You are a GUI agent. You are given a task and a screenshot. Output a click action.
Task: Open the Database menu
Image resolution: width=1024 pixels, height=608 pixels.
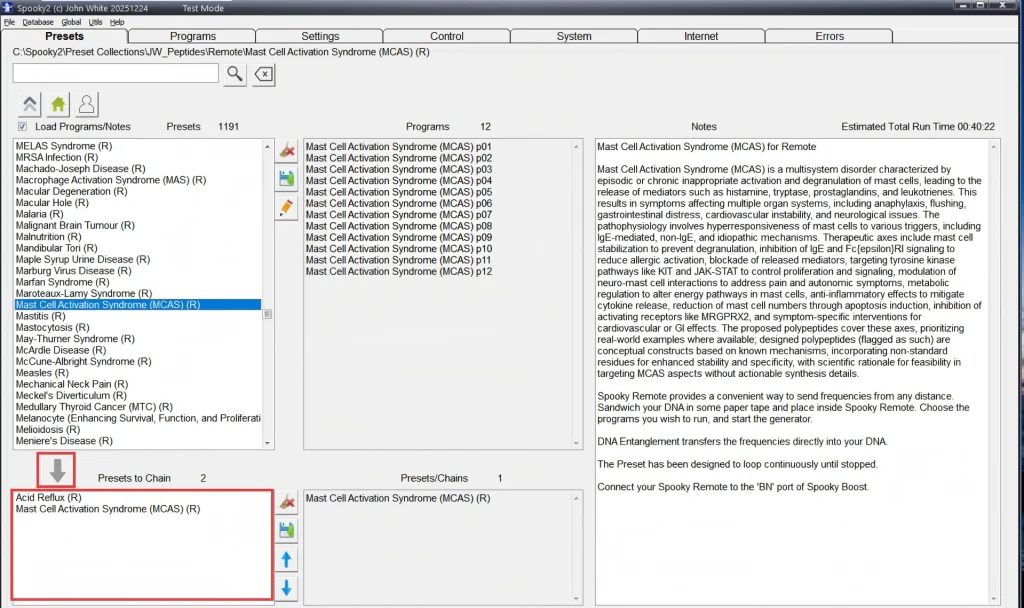[38, 21]
